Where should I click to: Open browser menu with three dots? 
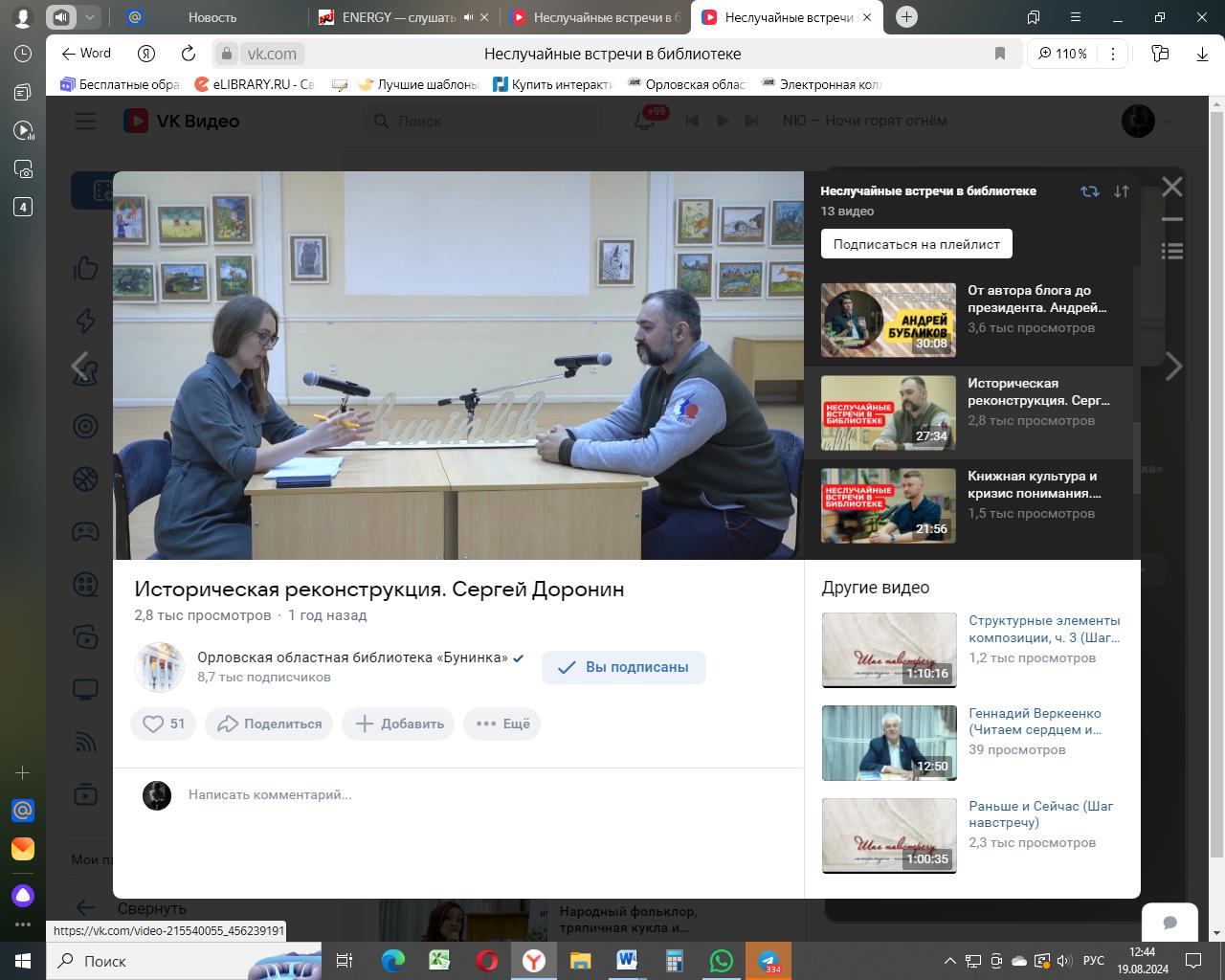point(1112,54)
